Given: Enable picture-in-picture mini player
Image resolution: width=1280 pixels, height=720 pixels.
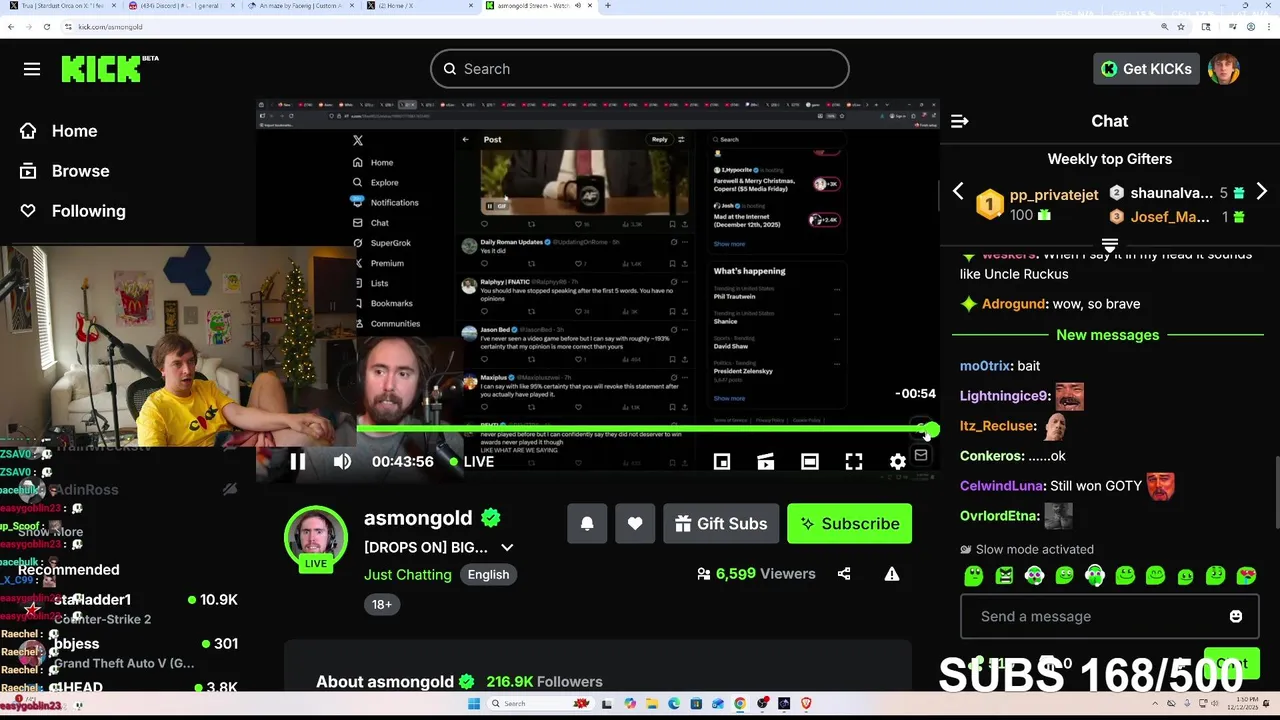Looking at the screenshot, I should pos(722,461).
